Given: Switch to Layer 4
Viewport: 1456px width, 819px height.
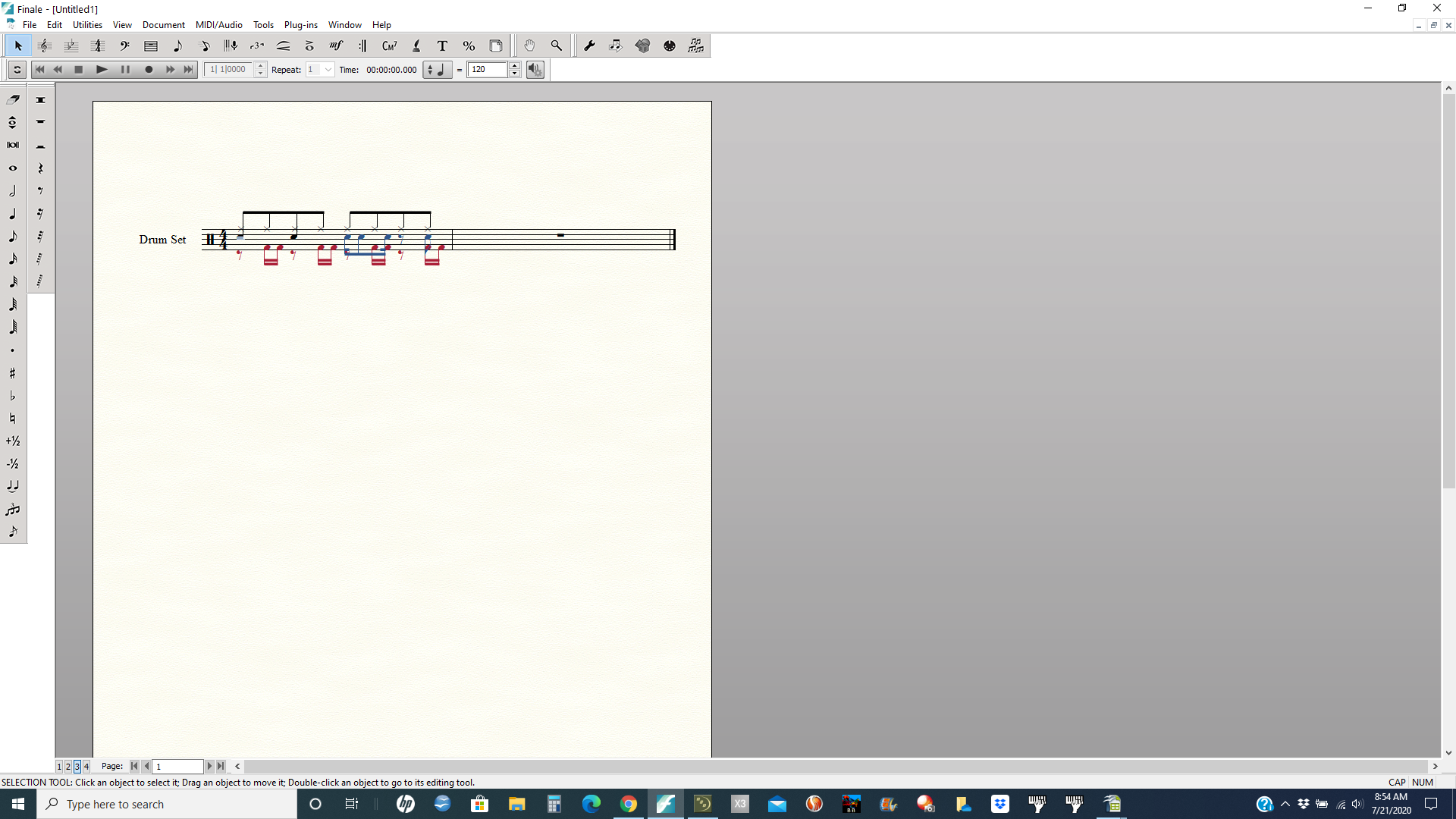Looking at the screenshot, I should click(x=86, y=767).
